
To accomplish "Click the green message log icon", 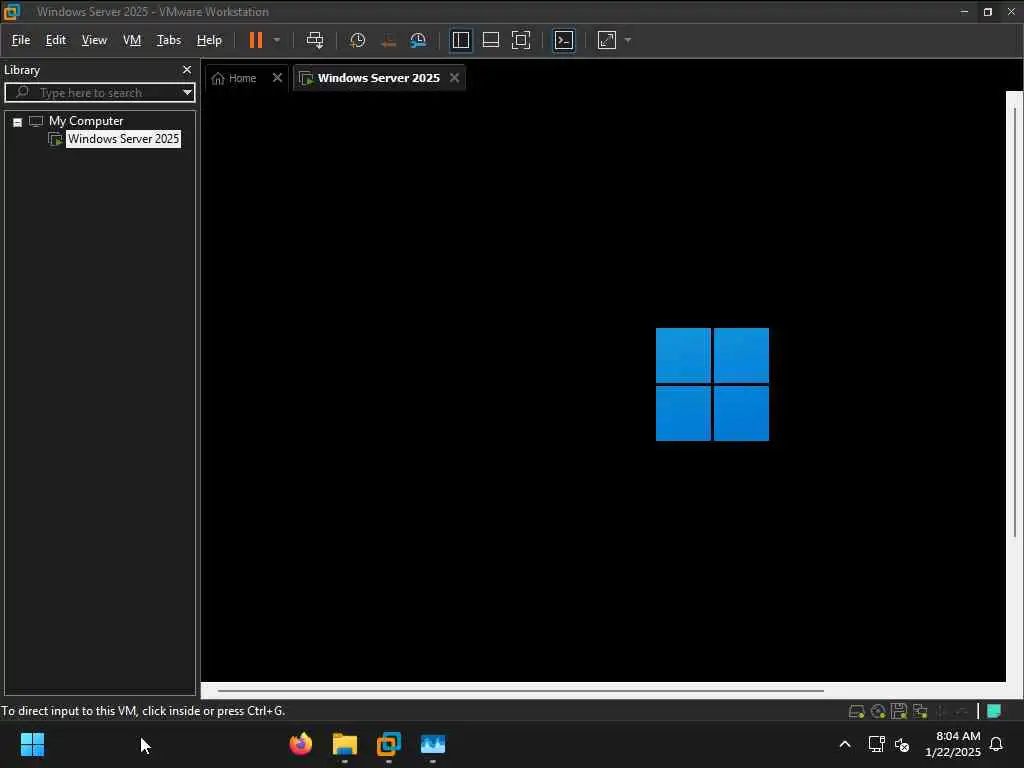I will click(994, 711).
